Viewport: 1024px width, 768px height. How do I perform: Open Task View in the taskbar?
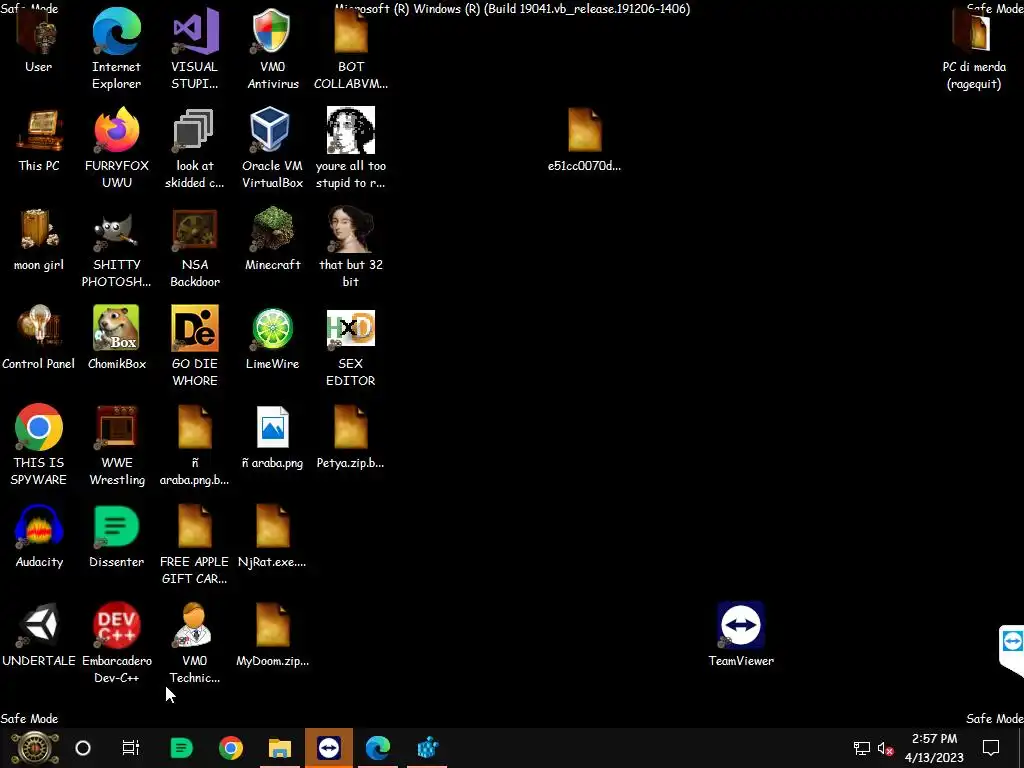click(x=131, y=748)
